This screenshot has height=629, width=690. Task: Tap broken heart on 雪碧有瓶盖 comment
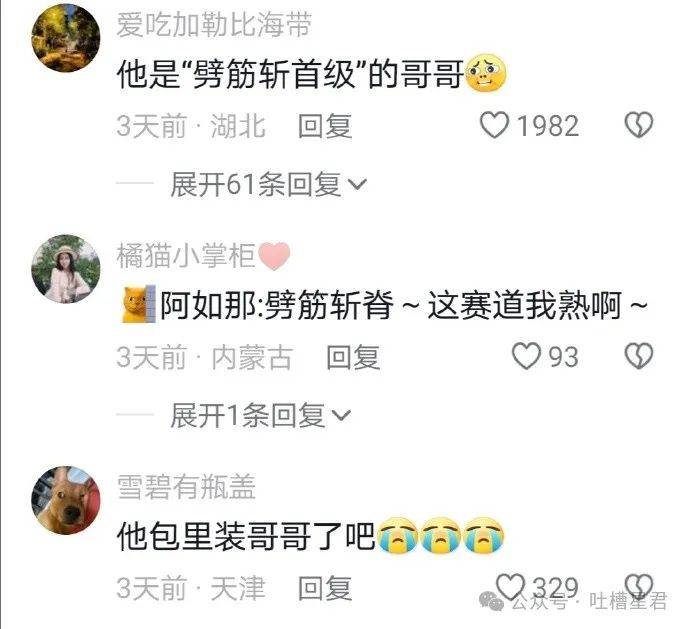[639, 587]
